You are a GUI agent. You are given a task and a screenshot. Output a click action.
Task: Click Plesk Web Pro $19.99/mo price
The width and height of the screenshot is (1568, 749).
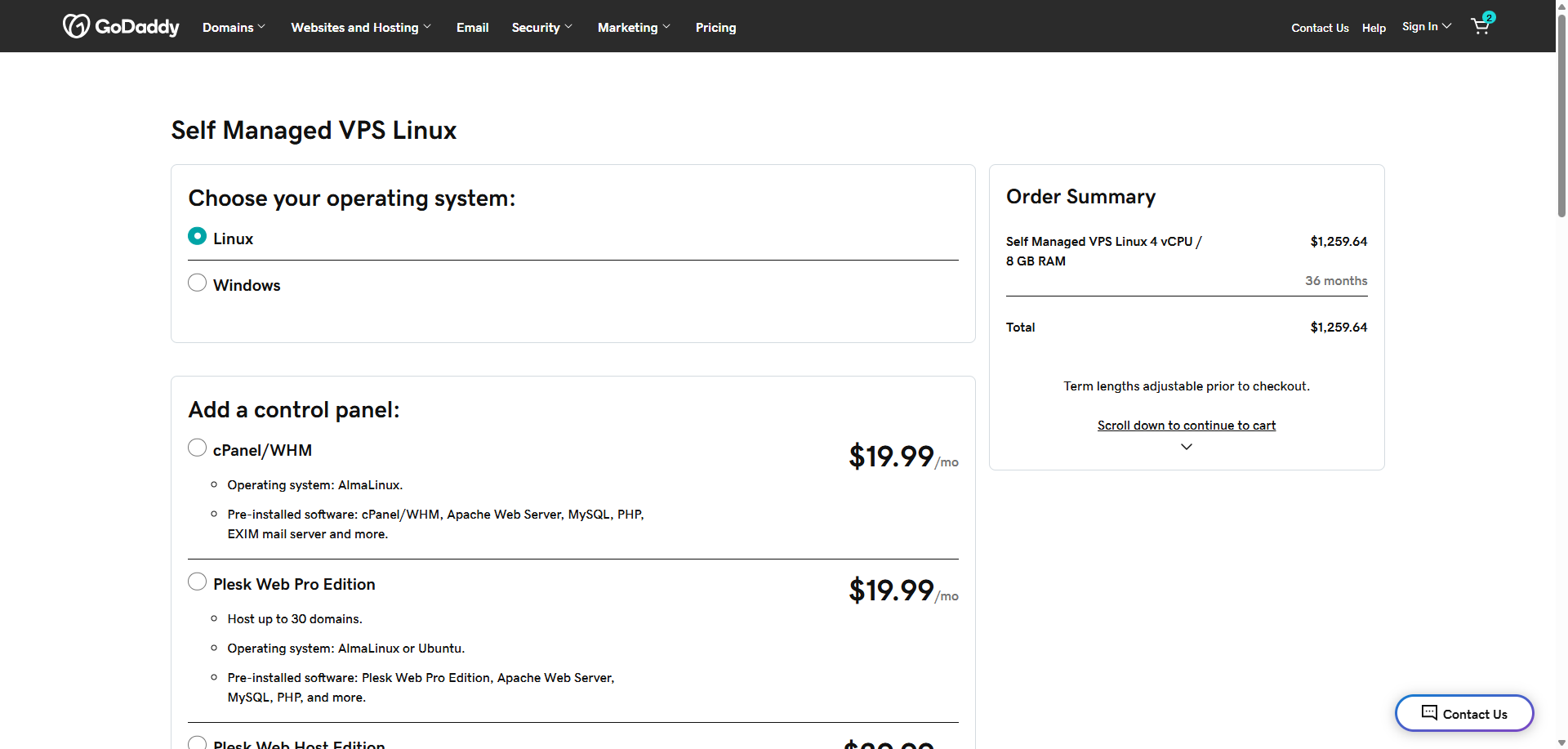click(x=903, y=591)
